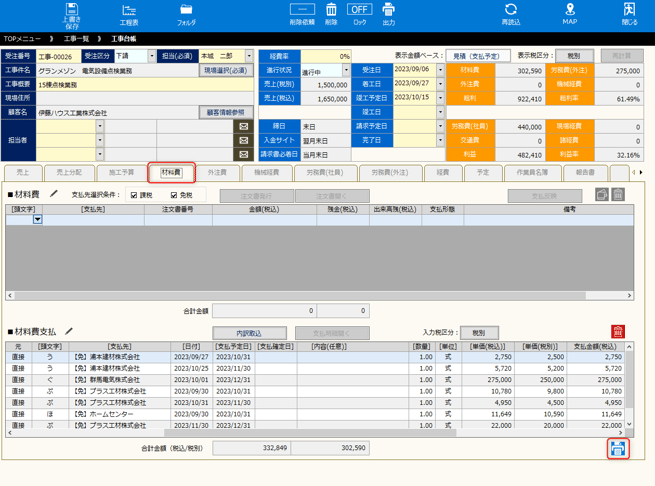Open the schedule chart (工程表) icon
The width and height of the screenshot is (655, 486).
coord(129,16)
